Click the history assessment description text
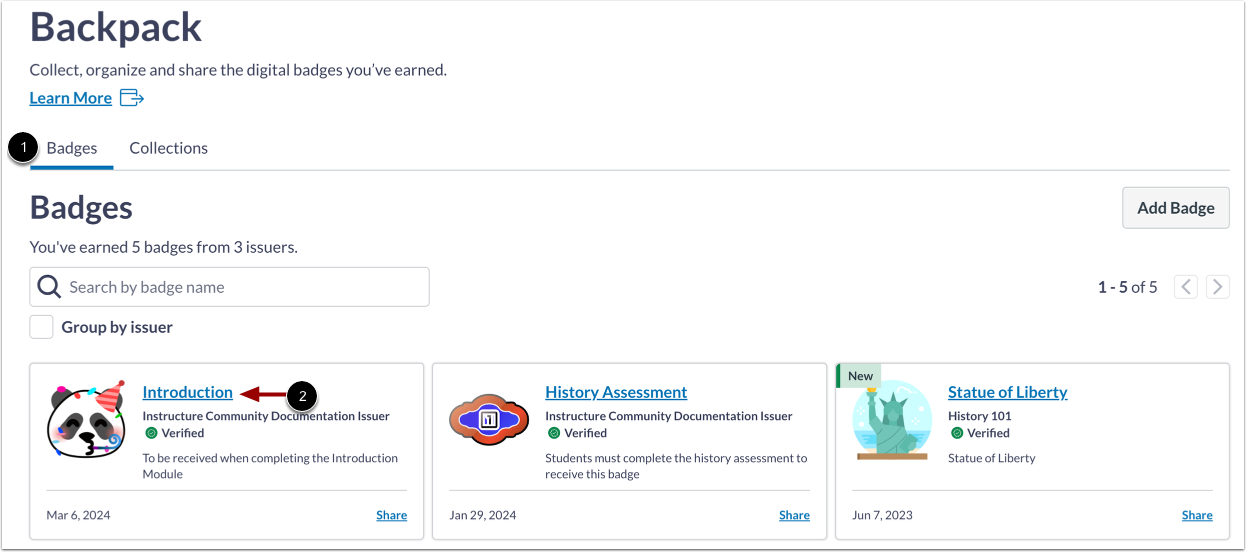Screen dimensions: 1246x552 coord(676,466)
